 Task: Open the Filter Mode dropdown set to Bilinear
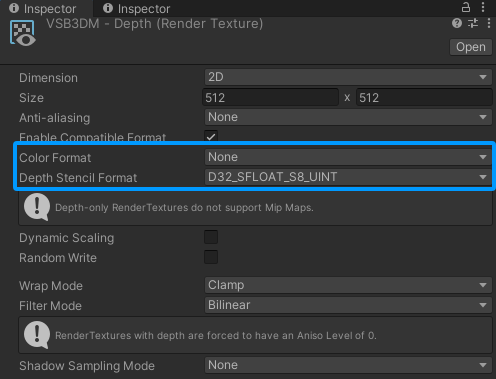pyautogui.click(x=348, y=305)
